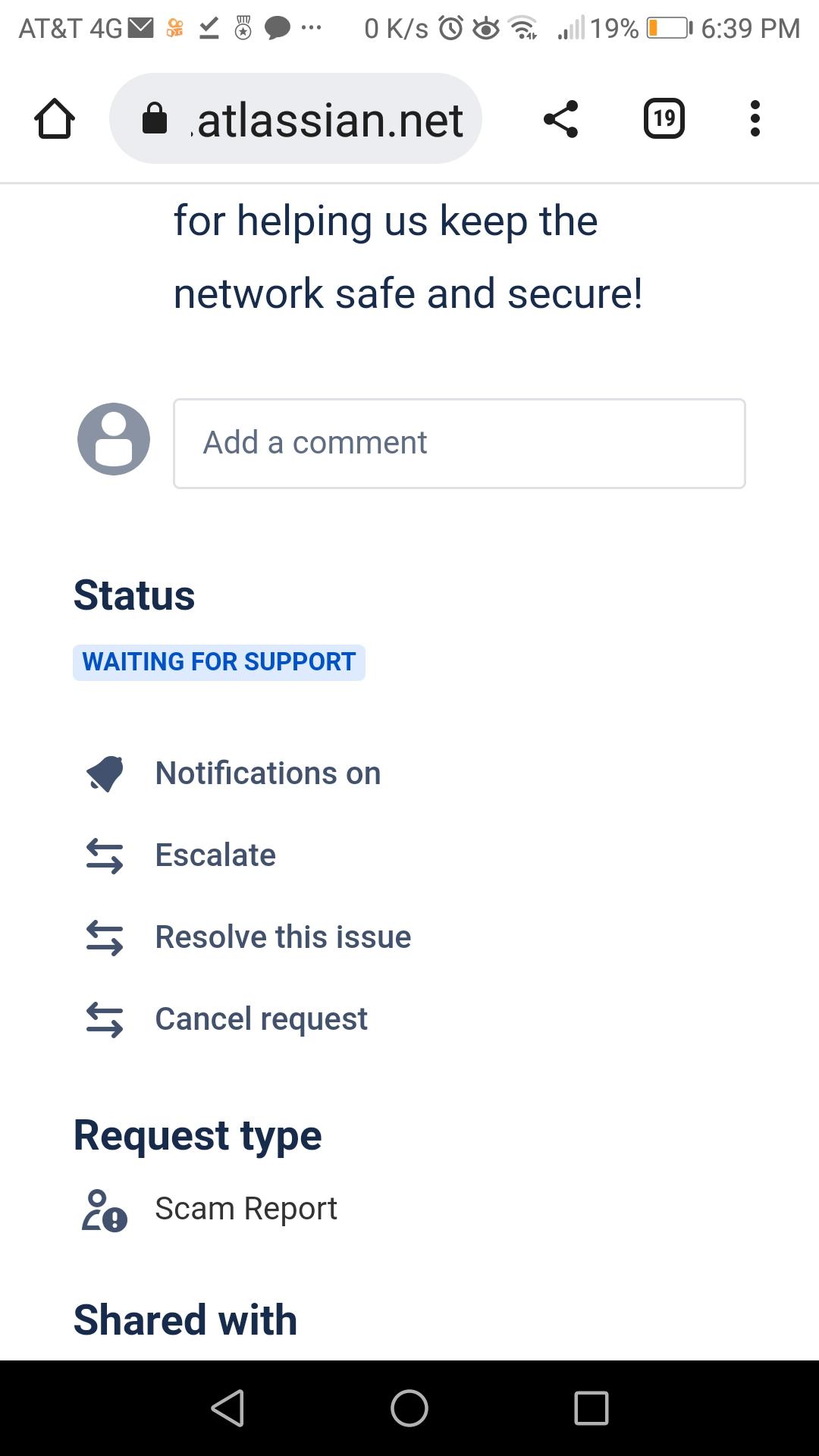Tap the atlassian.net address bar
This screenshot has height=1456, width=819.
(x=329, y=119)
